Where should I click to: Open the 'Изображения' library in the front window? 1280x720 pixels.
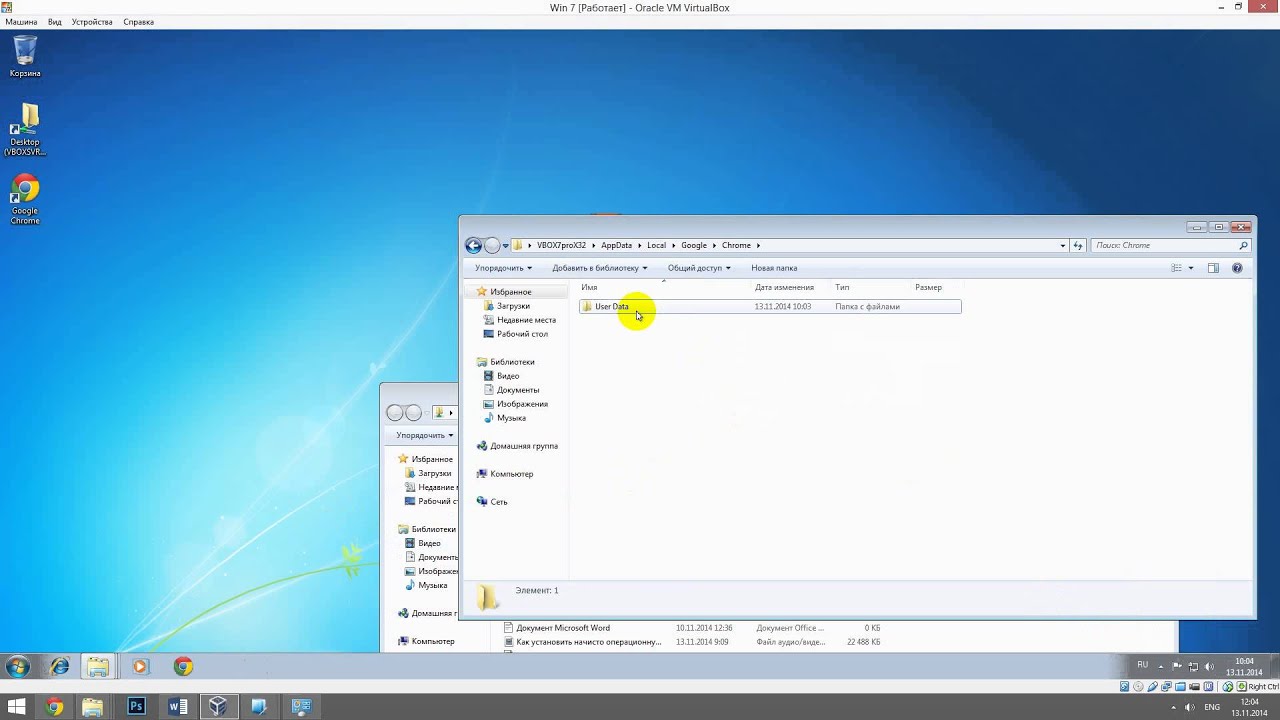pos(522,404)
